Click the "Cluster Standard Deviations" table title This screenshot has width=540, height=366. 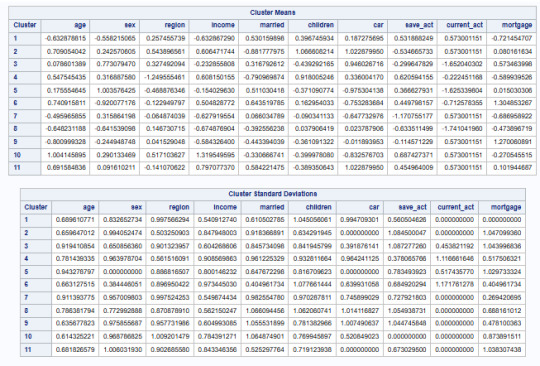pos(272,194)
